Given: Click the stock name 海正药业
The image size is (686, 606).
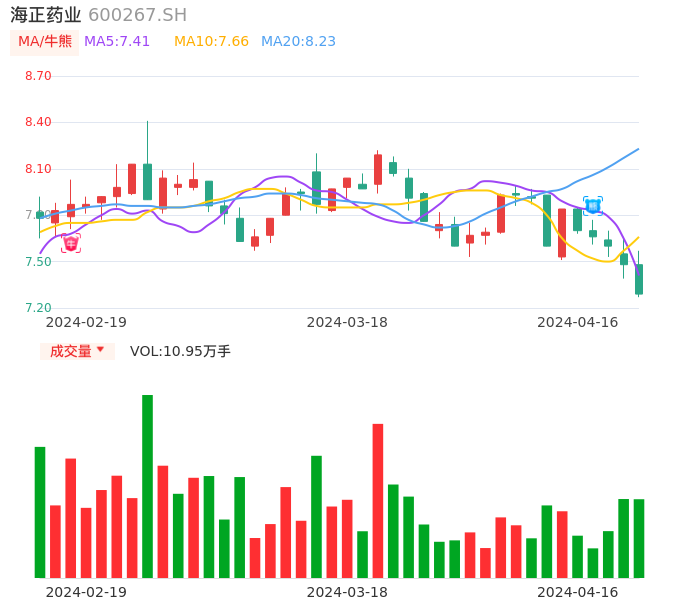Looking at the screenshot, I should (x=46, y=15).
